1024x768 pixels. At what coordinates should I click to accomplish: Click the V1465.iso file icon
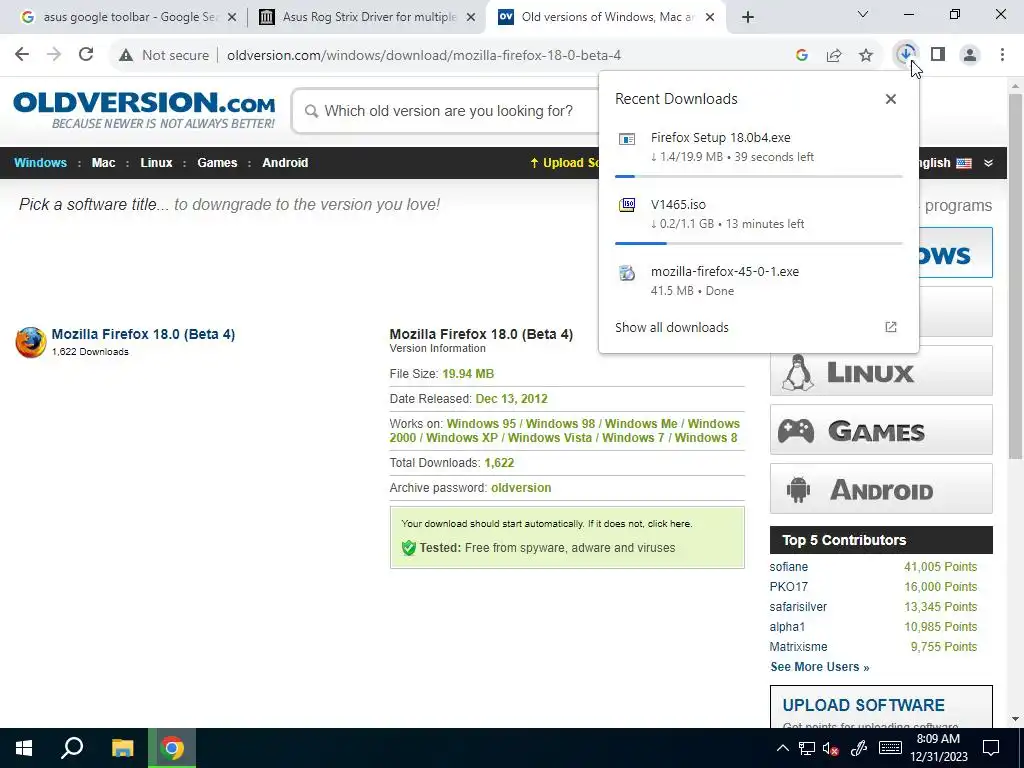click(627, 205)
